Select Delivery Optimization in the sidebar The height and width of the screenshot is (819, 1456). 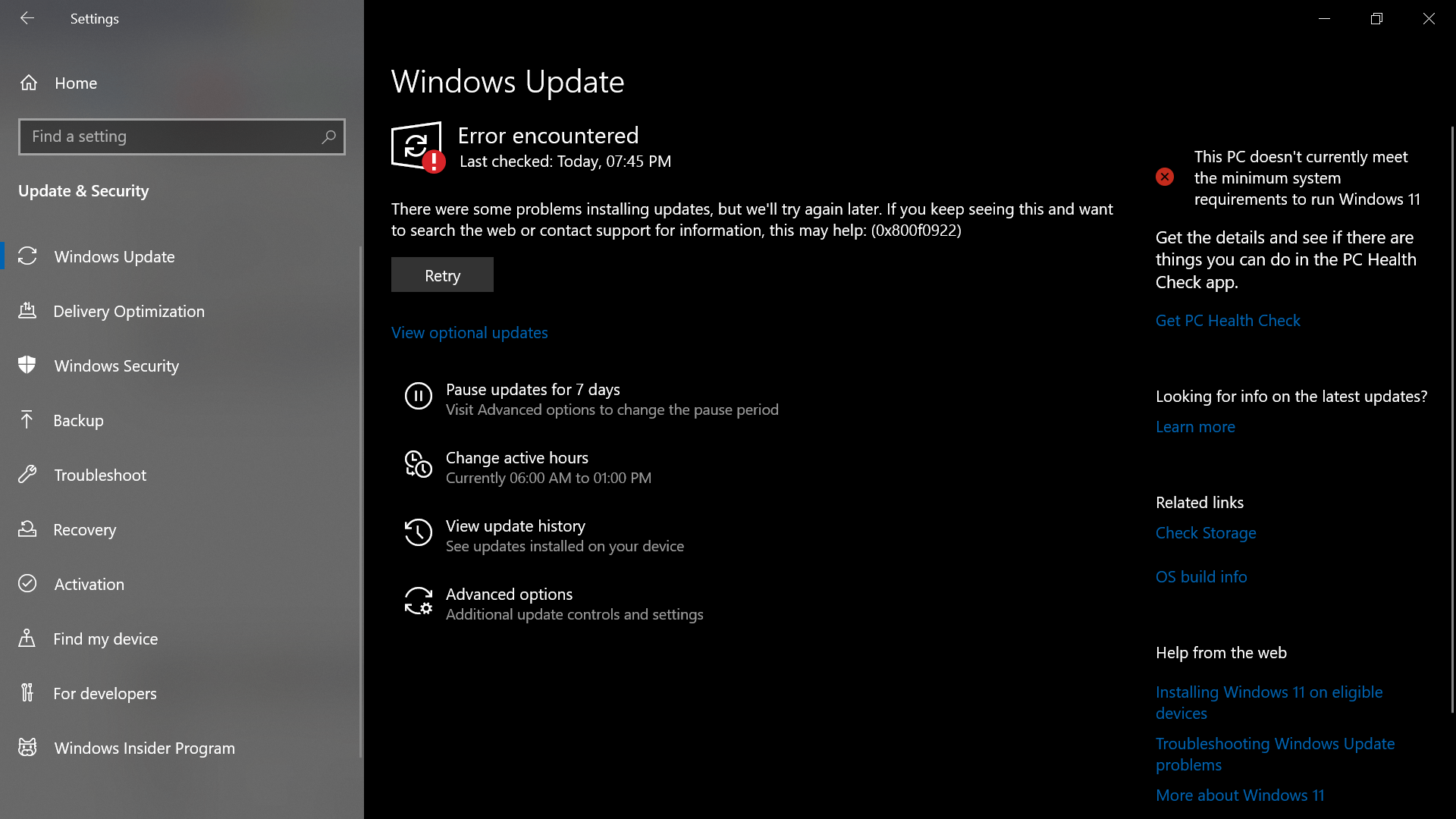tap(180, 311)
